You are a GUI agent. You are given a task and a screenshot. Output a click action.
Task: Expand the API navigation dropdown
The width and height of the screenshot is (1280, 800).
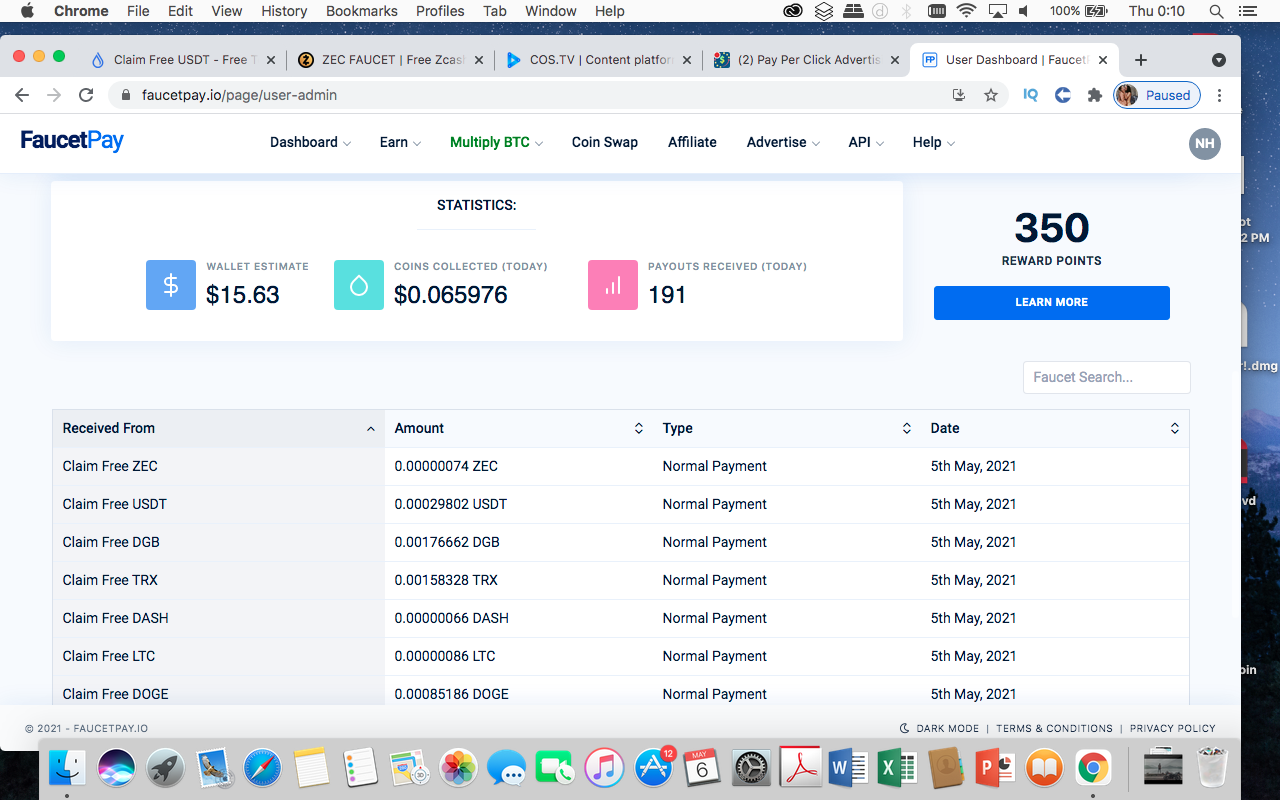866,142
